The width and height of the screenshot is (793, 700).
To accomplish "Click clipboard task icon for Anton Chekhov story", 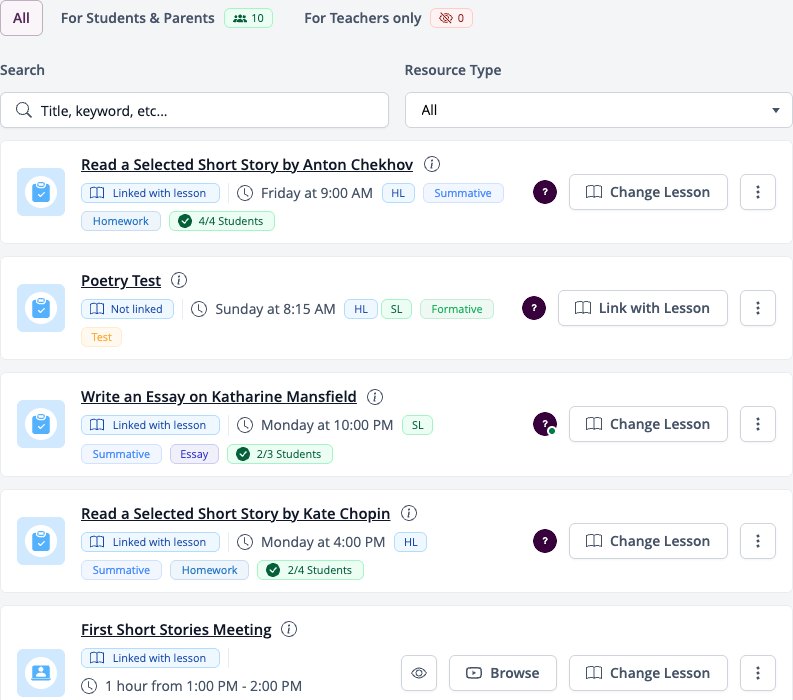I will (41, 192).
